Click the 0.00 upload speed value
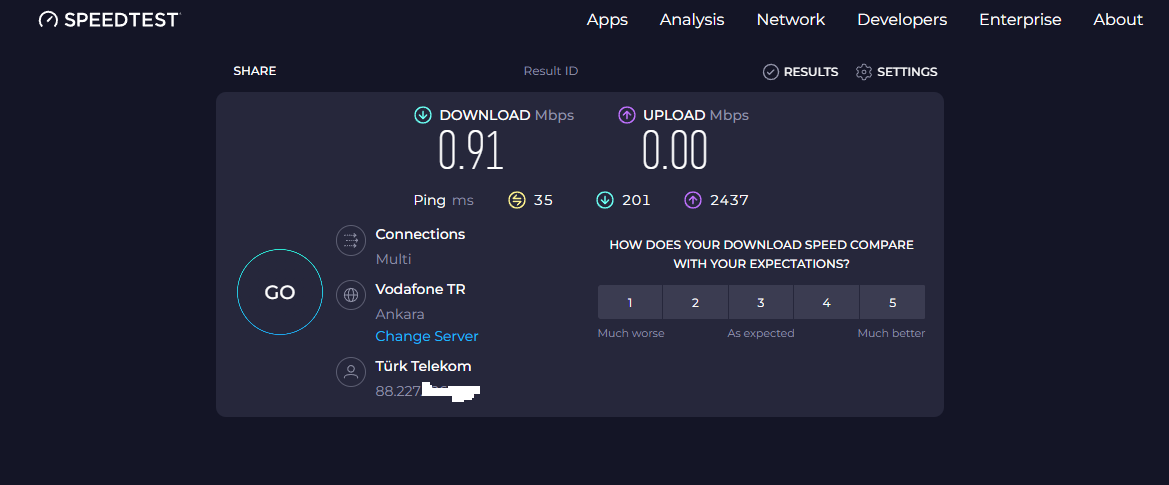Screen dimensions: 1169x485 click(x=675, y=150)
